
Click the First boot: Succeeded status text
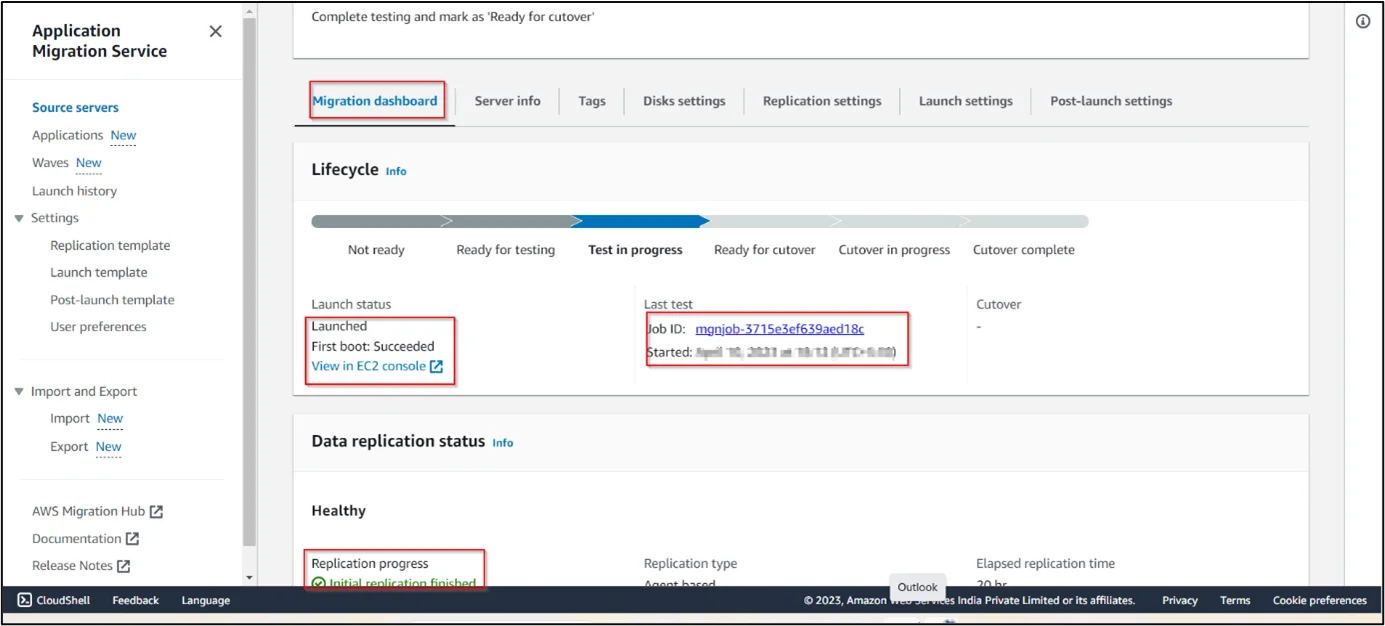pos(373,347)
